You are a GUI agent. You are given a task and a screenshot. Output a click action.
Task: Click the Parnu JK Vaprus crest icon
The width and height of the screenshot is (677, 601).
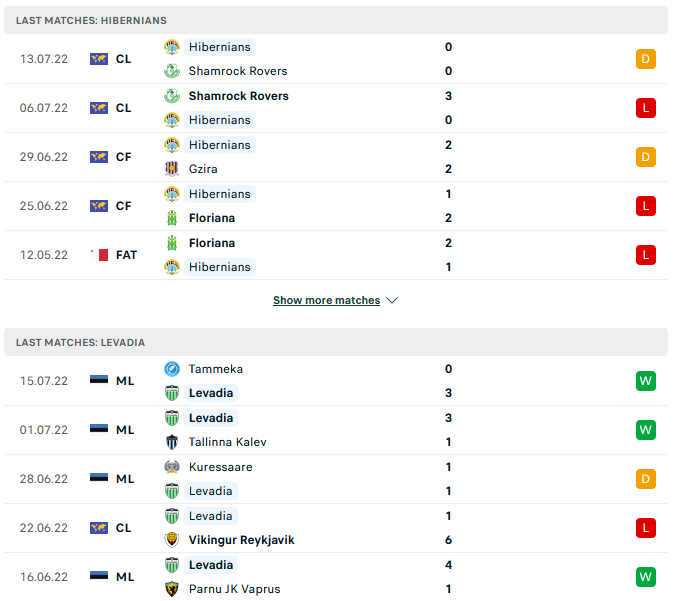[172, 589]
